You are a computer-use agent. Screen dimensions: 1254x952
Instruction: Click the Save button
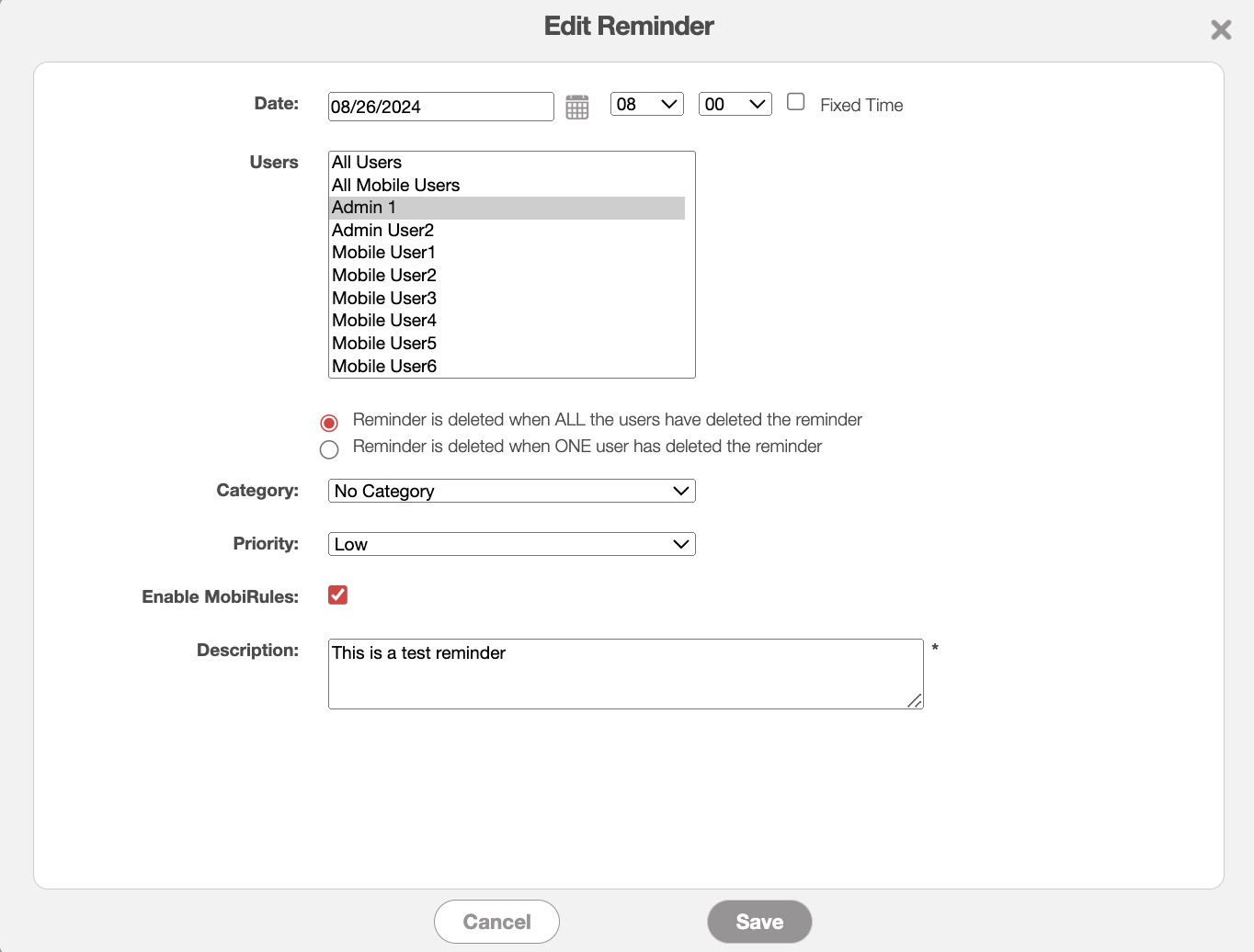[x=759, y=922]
